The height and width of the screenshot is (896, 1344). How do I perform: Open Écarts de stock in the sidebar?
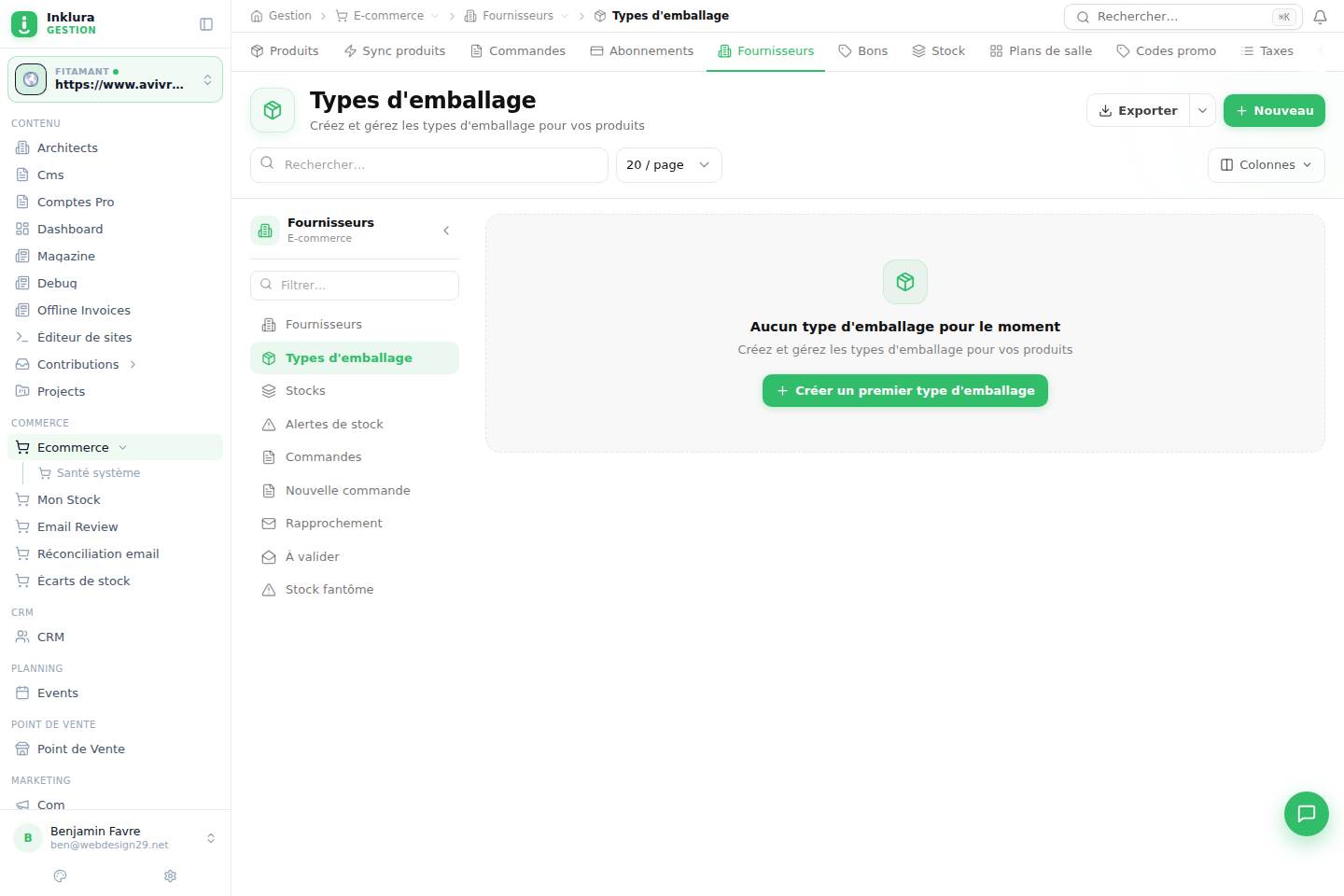click(x=115, y=581)
